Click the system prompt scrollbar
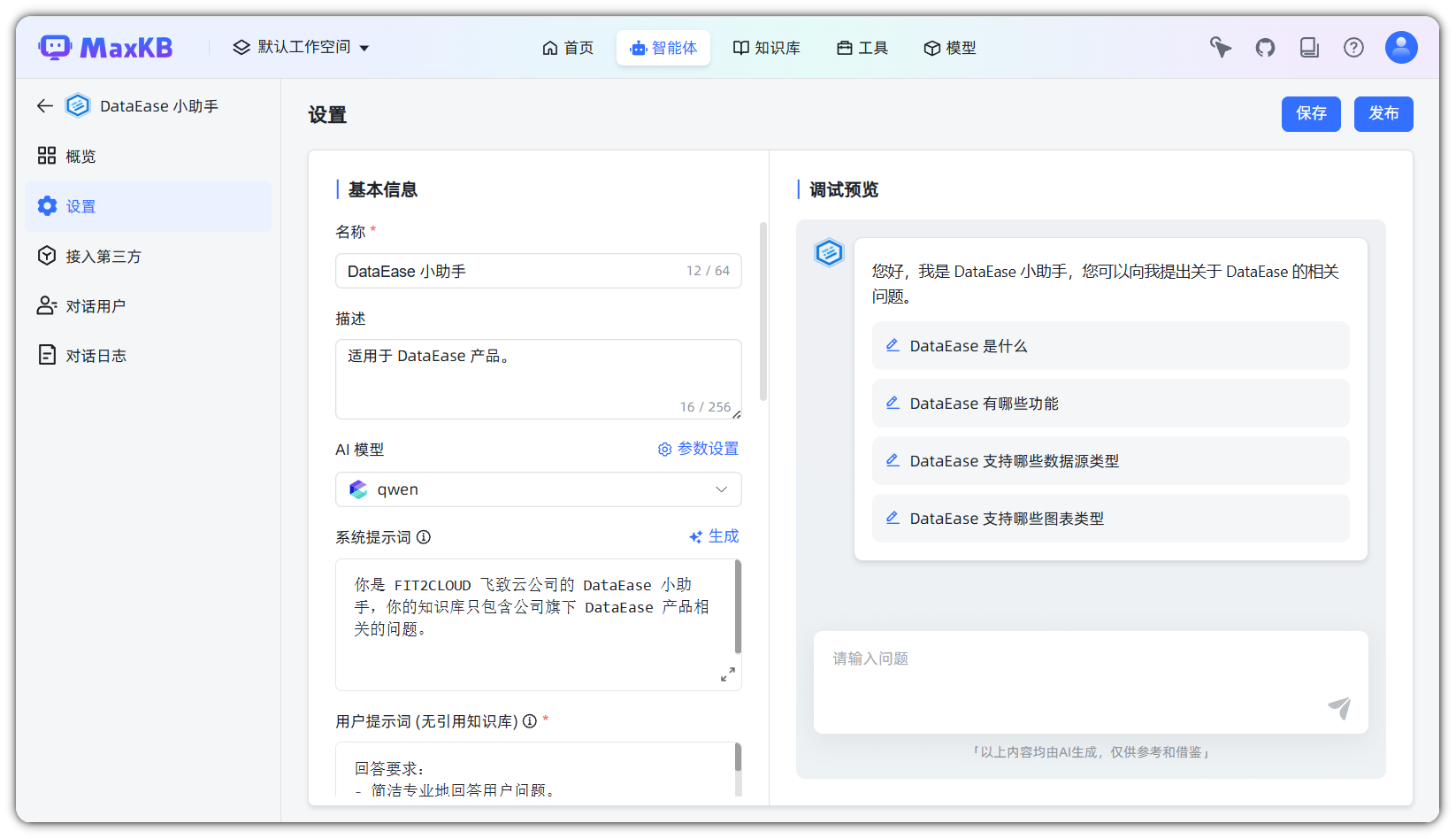1456x839 pixels. point(738,607)
